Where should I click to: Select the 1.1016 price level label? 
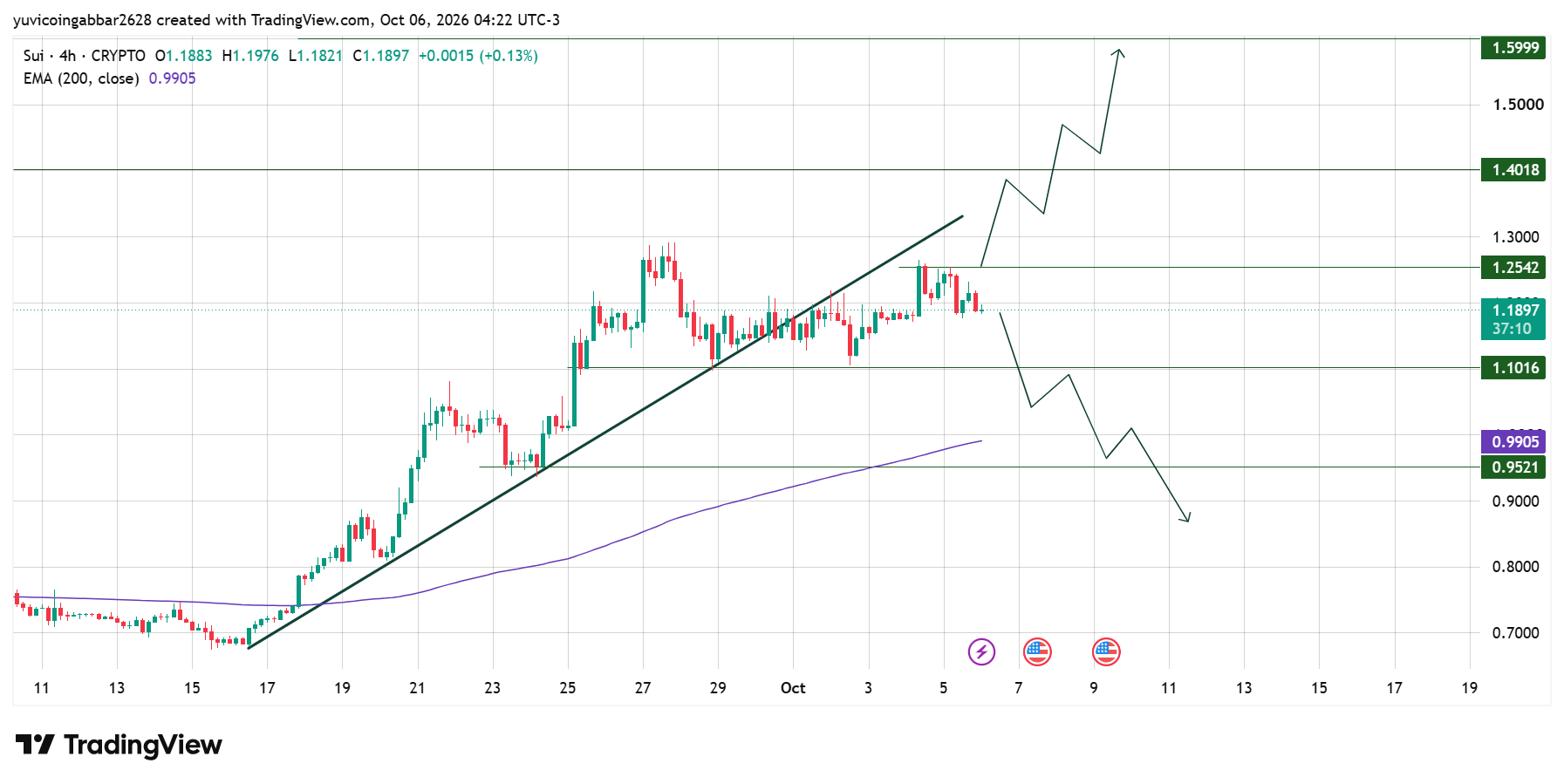tap(1513, 368)
